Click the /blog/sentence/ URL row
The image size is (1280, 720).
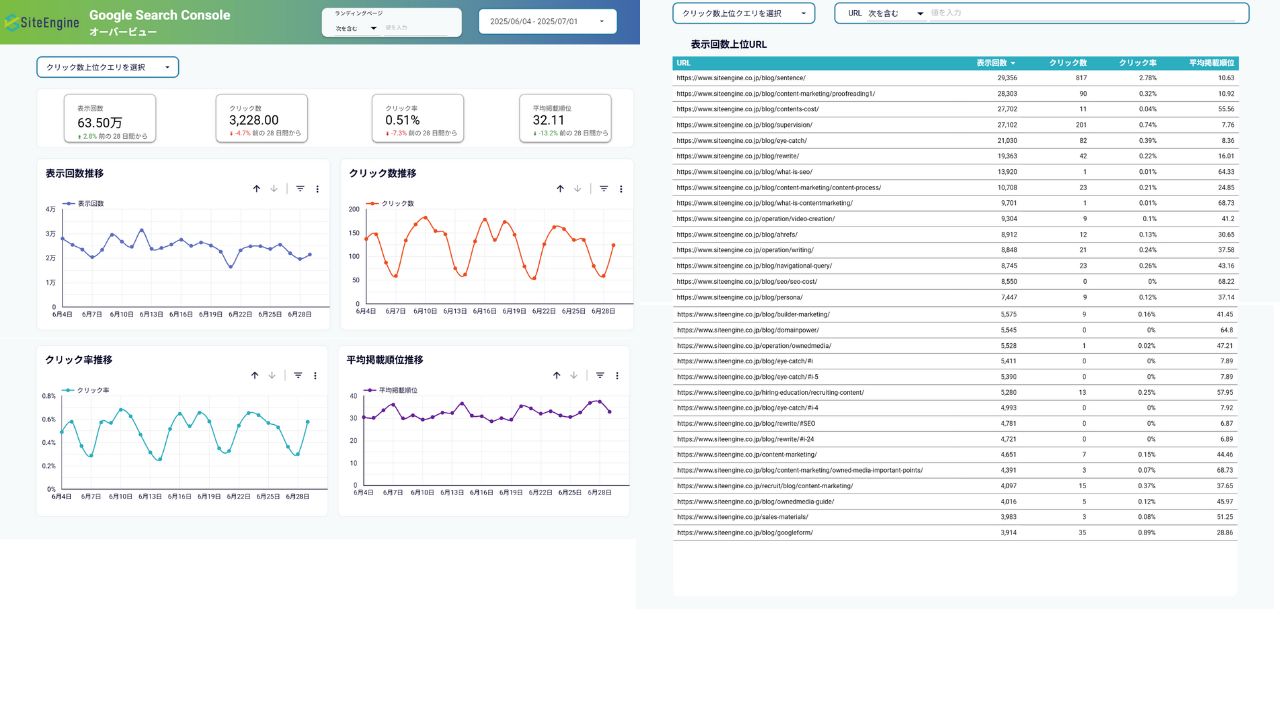click(x=955, y=77)
